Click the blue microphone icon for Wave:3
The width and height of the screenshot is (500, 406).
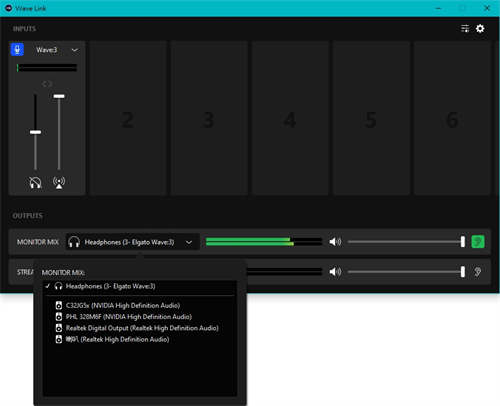pos(17,50)
